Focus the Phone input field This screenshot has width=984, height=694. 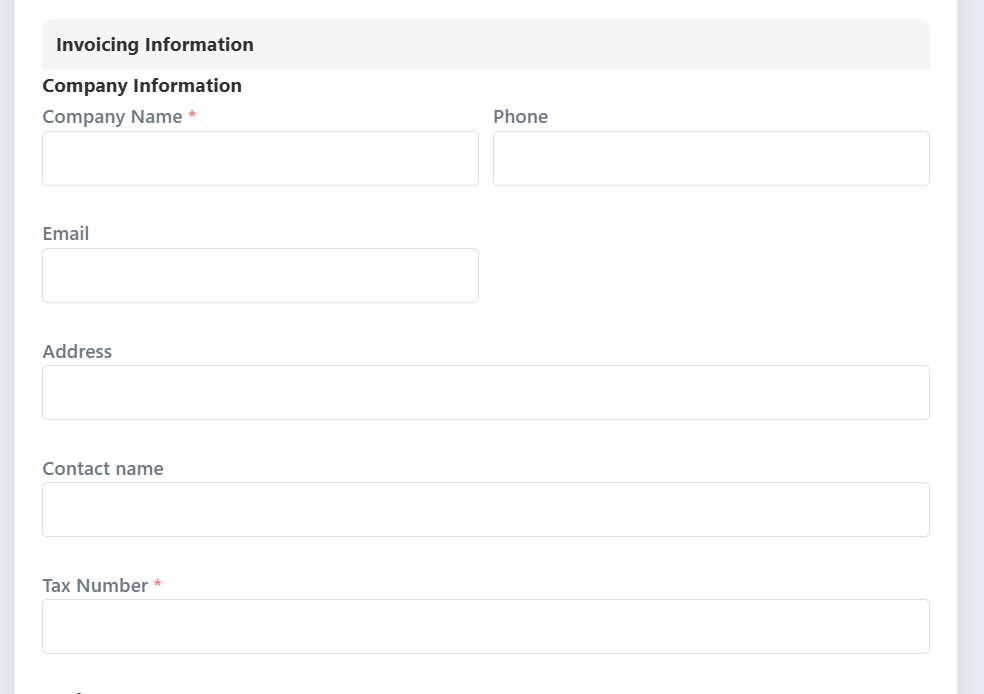pos(711,158)
